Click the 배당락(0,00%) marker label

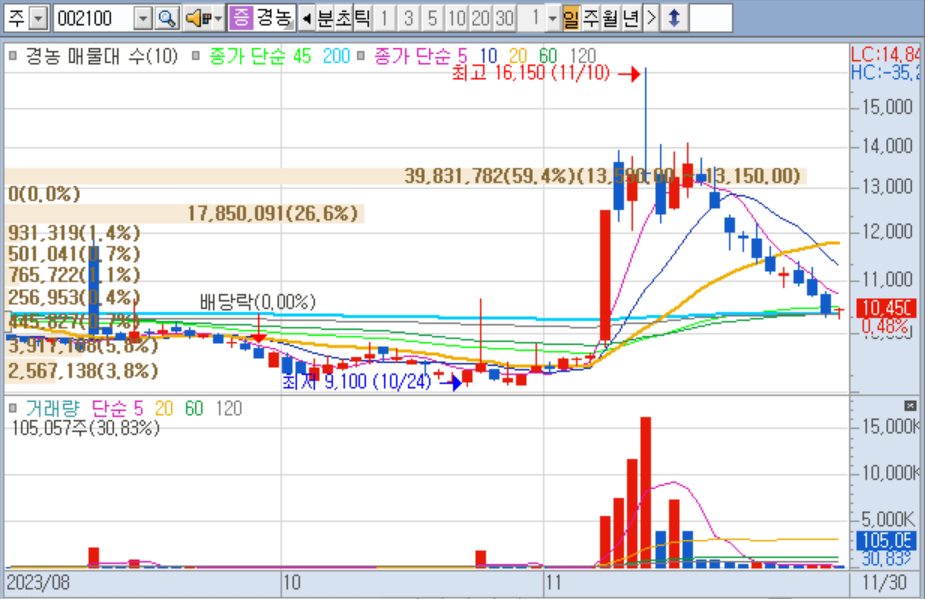coord(257,302)
